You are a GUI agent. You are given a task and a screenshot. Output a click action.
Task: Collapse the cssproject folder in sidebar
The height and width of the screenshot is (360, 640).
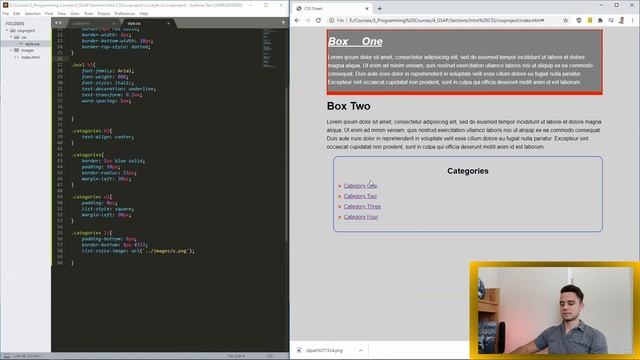pos(7,31)
